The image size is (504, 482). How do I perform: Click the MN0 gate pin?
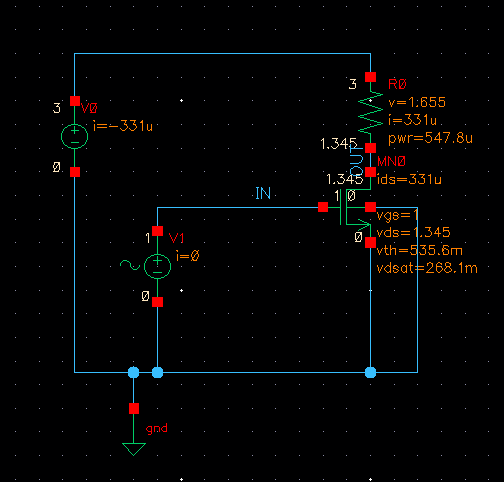click(323, 207)
